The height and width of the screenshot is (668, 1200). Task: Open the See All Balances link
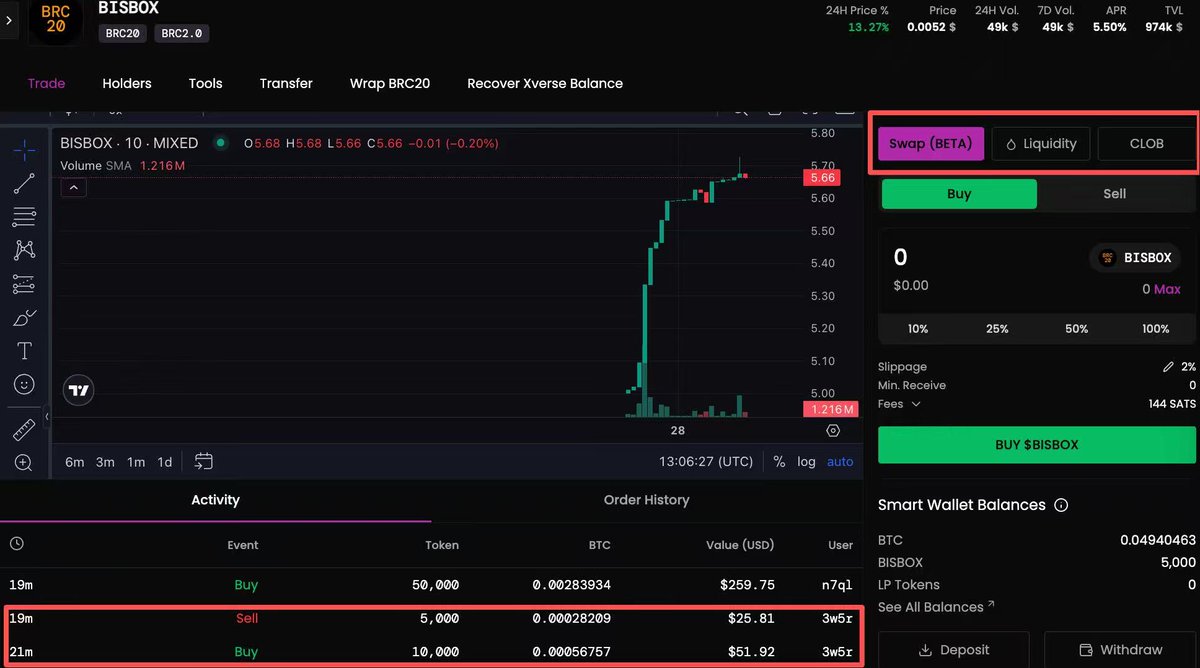click(936, 607)
